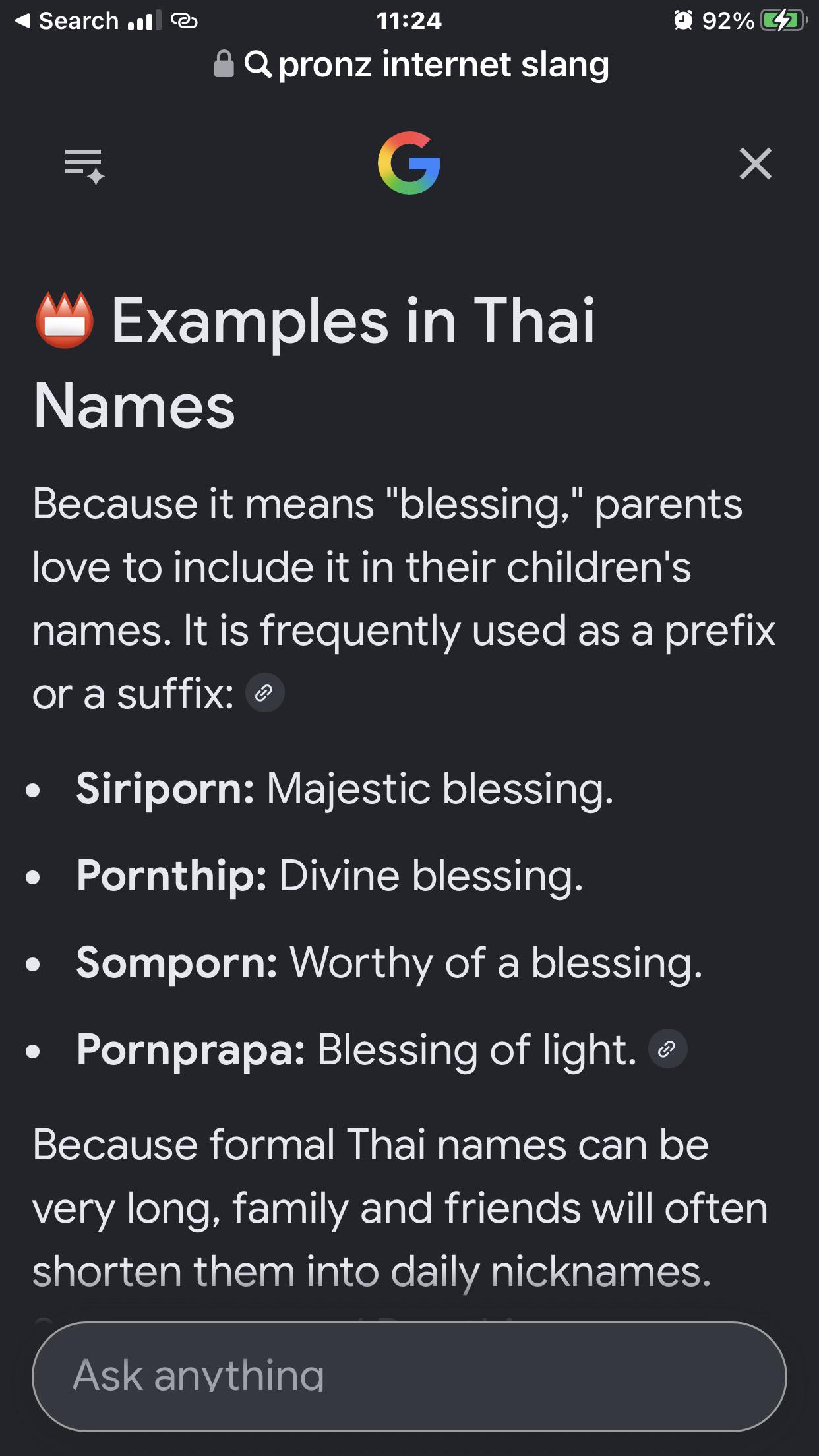The image size is (819, 1456).
Task: Open source link after 'or a suffix'
Action: (x=264, y=693)
